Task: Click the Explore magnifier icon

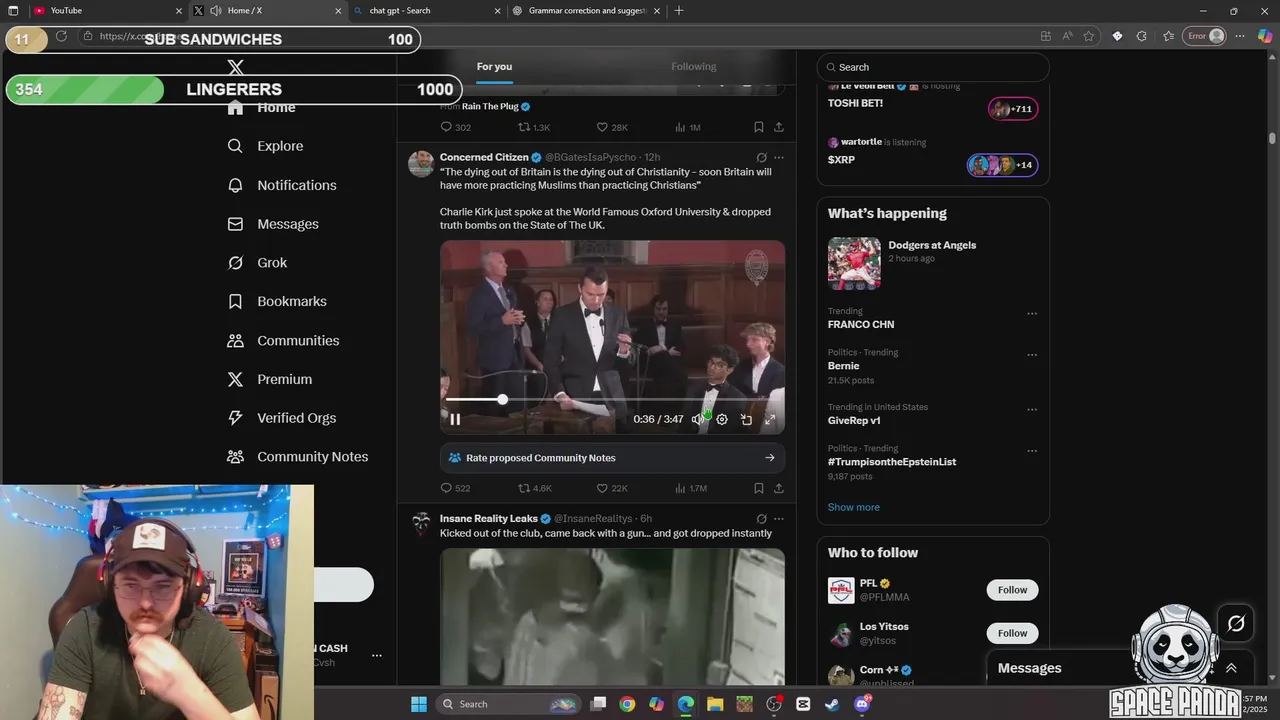Action: tap(235, 146)
